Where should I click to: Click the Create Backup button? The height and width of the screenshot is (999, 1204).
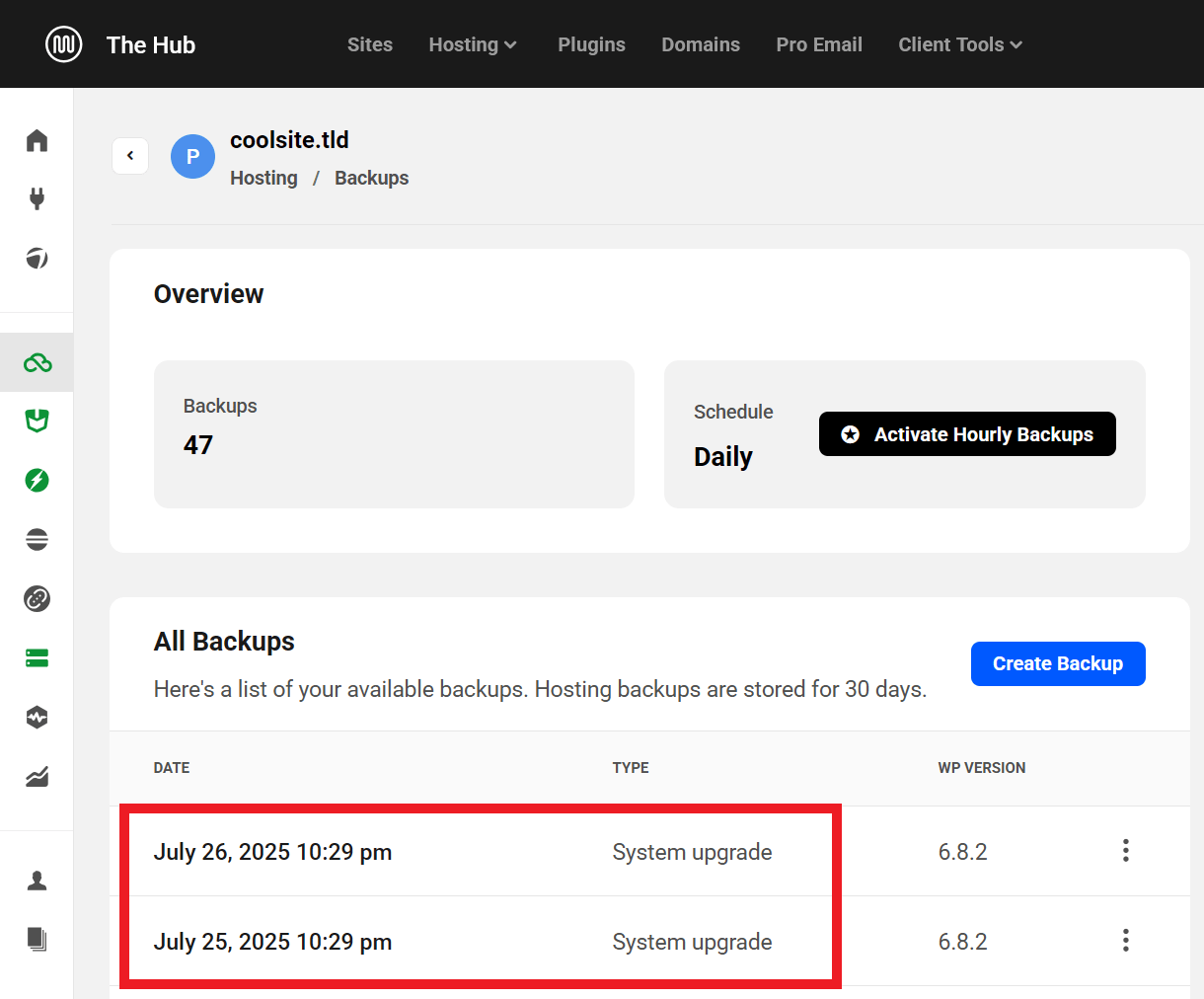[x=1058, y=663]
